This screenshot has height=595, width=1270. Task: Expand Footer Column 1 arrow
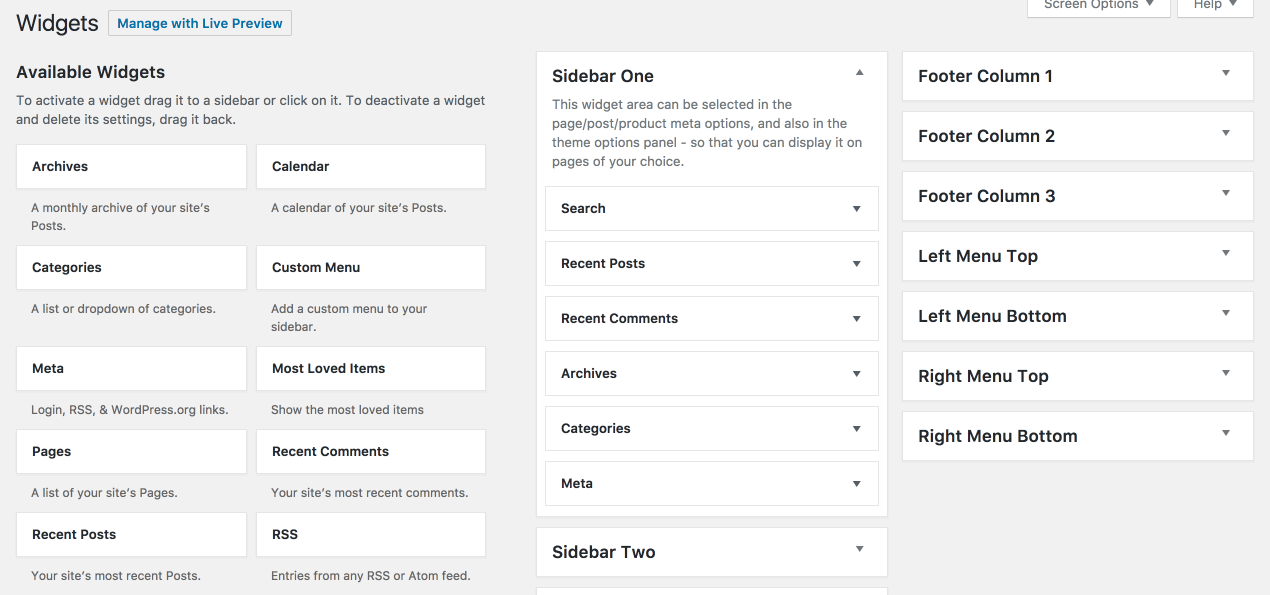(1226, 73)
